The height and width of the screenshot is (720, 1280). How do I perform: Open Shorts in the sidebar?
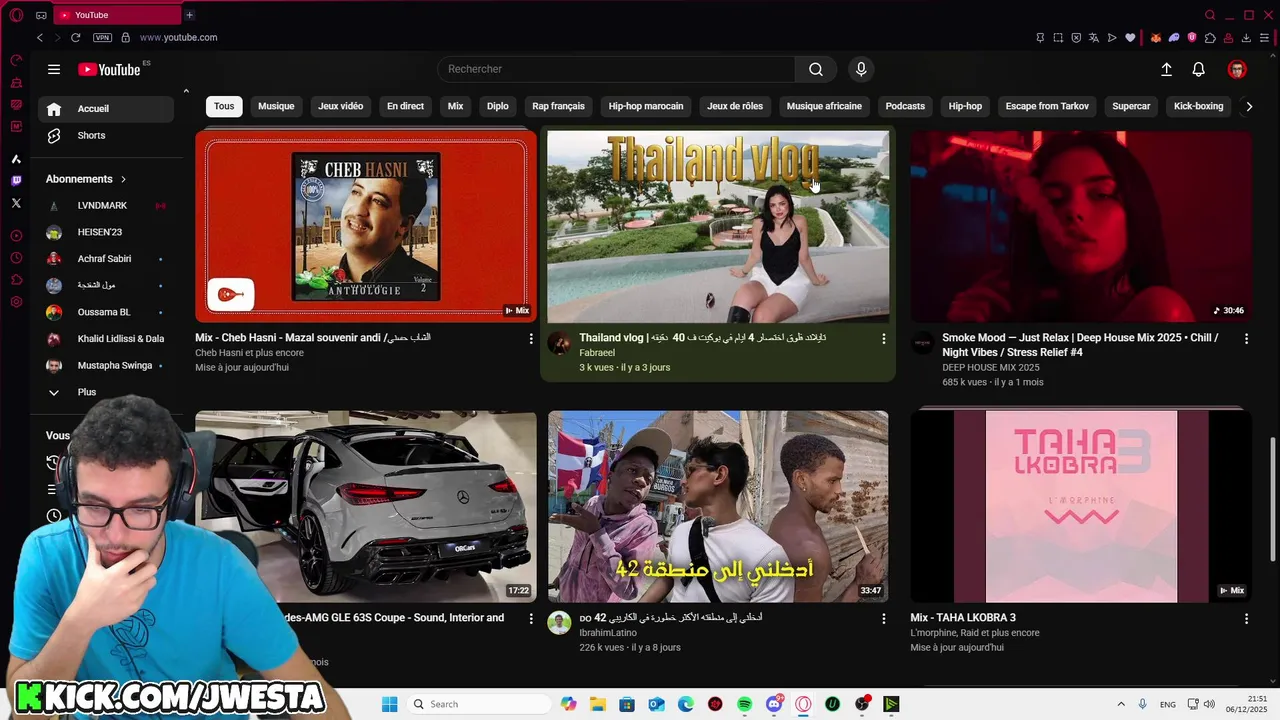pos(106,136)
